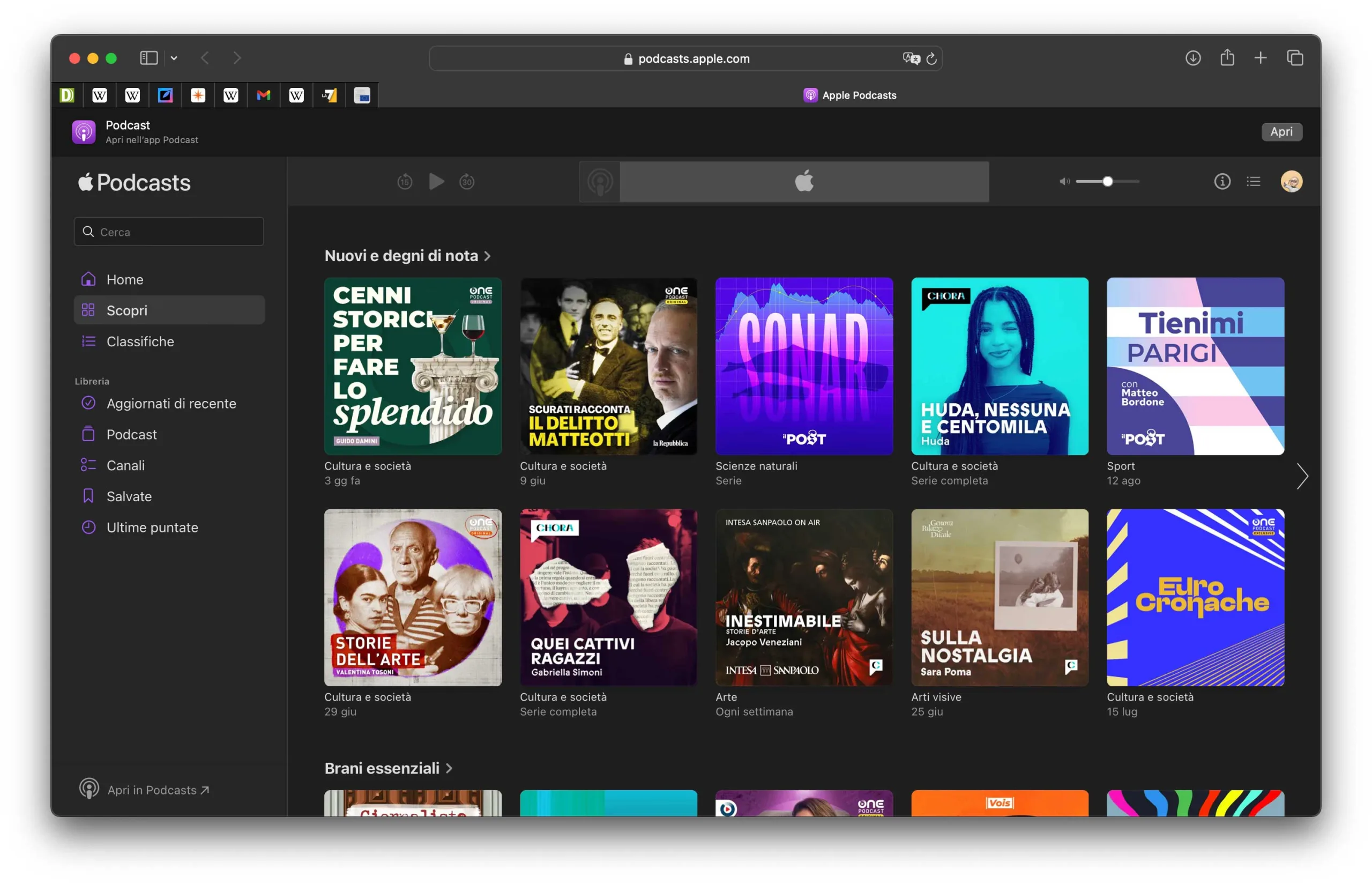Click the podcasts.apple.com address bar
Image resolution: width=1372 pixels, height=884 pixels.
tap(685, 58)
